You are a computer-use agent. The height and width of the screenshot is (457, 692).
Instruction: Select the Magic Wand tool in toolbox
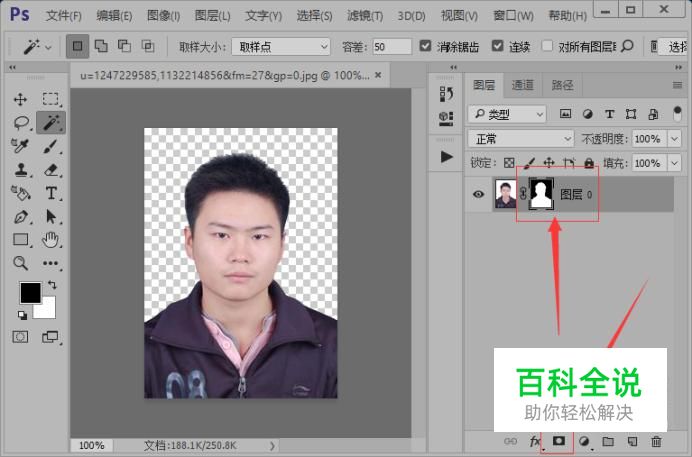point(51,123)
